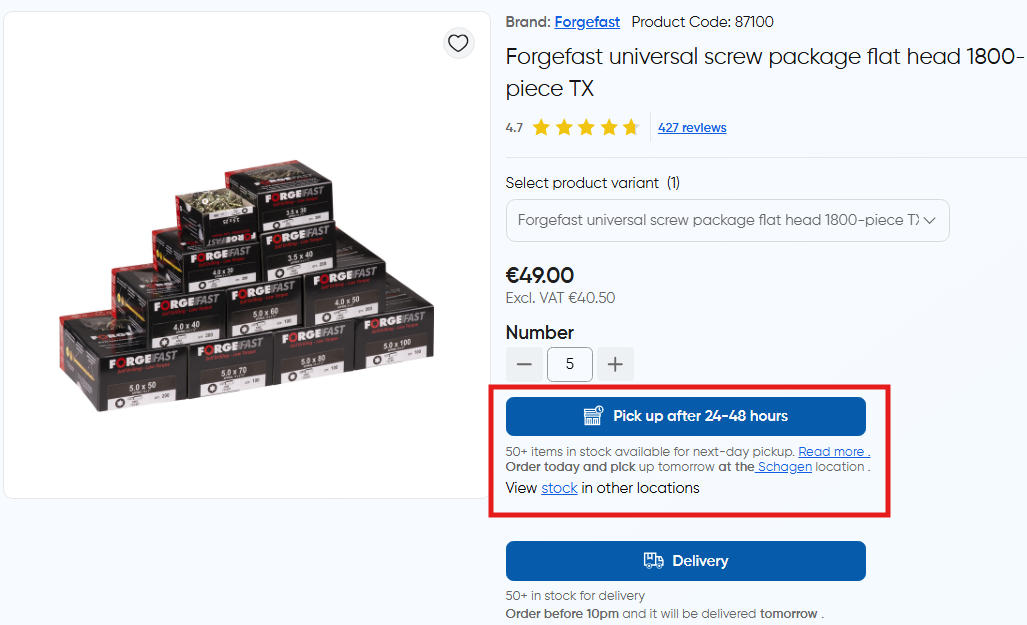The width and height of the screenshot is (1027, 625).
Task: View stock in other locations link
Action: coord(559,488)
